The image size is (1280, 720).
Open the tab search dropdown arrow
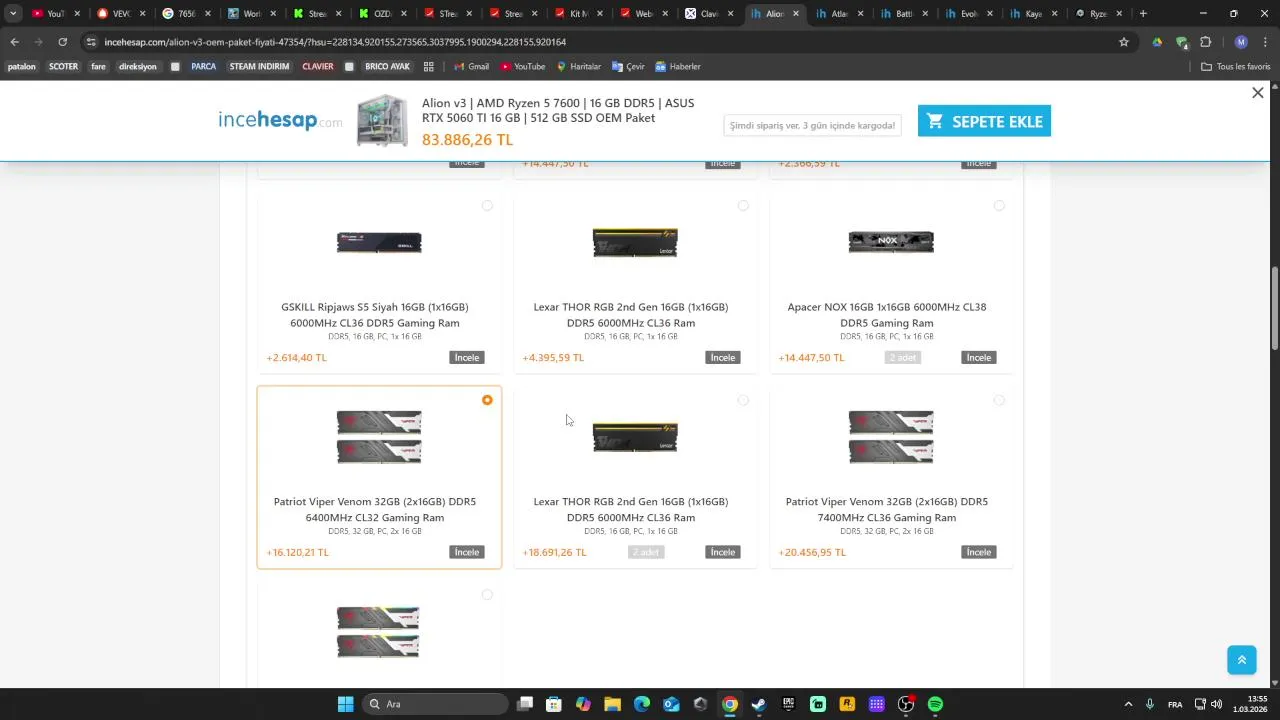pyautogui.click(x=13, y=14)
